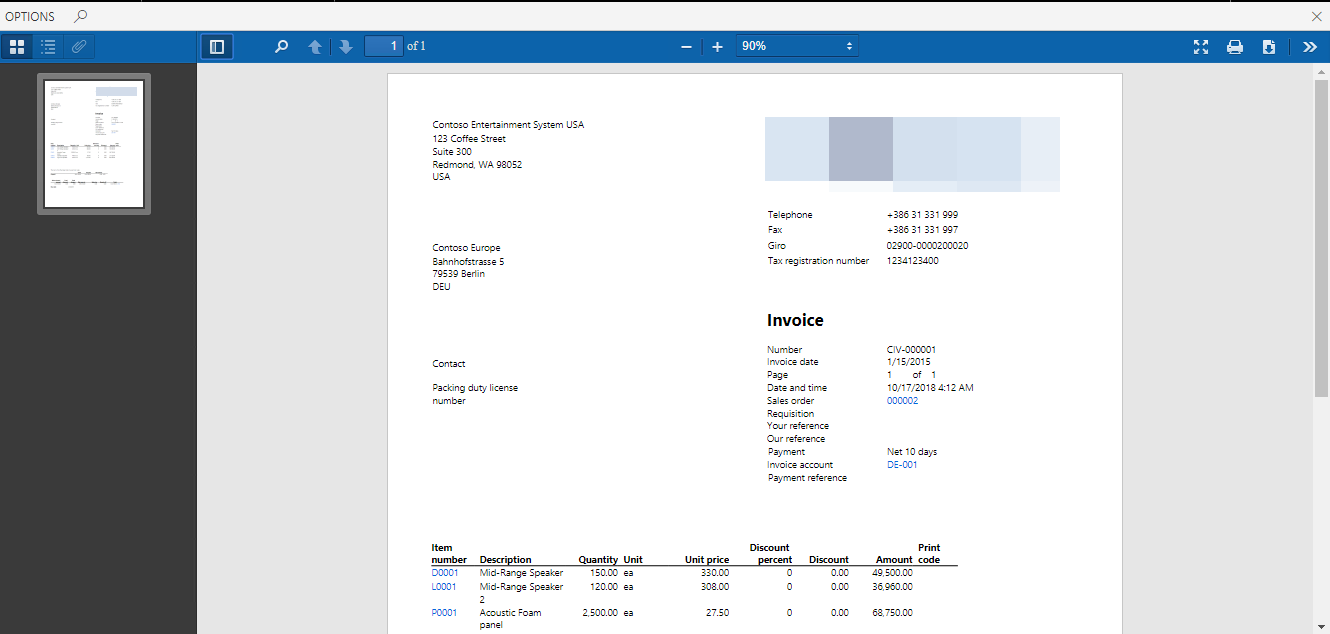The image size is (1330, 634).
Task: Click invoice date 1/15/2015
Action: point(908,362)
